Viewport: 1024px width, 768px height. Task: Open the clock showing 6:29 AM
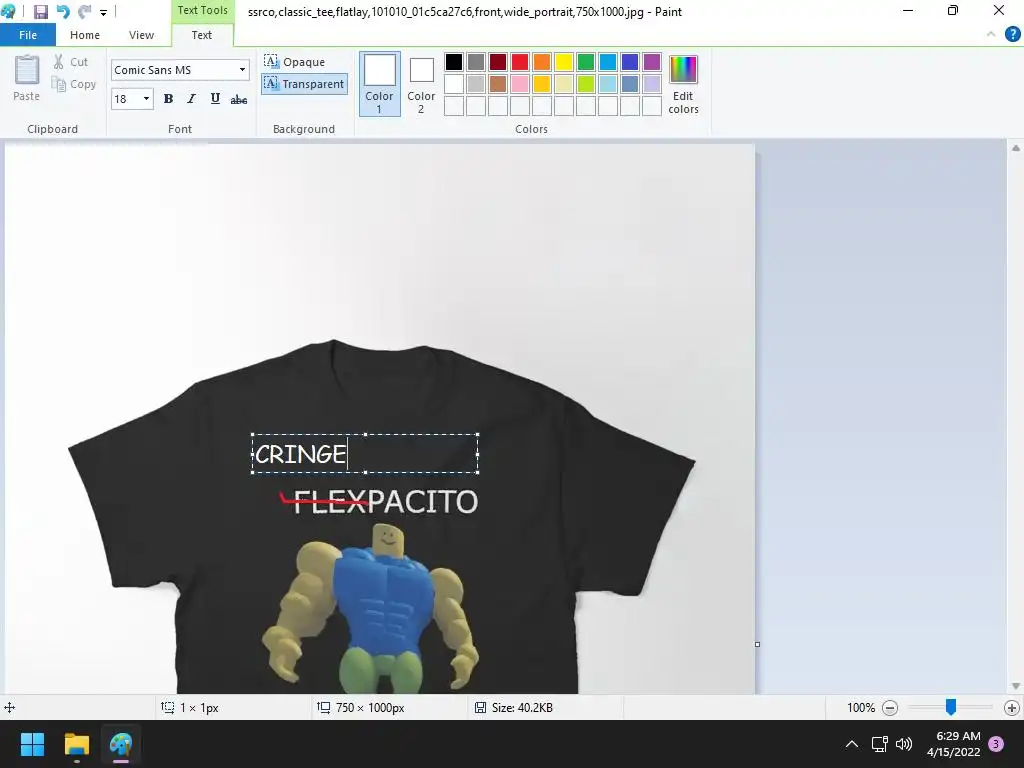[x=953, y=744]
